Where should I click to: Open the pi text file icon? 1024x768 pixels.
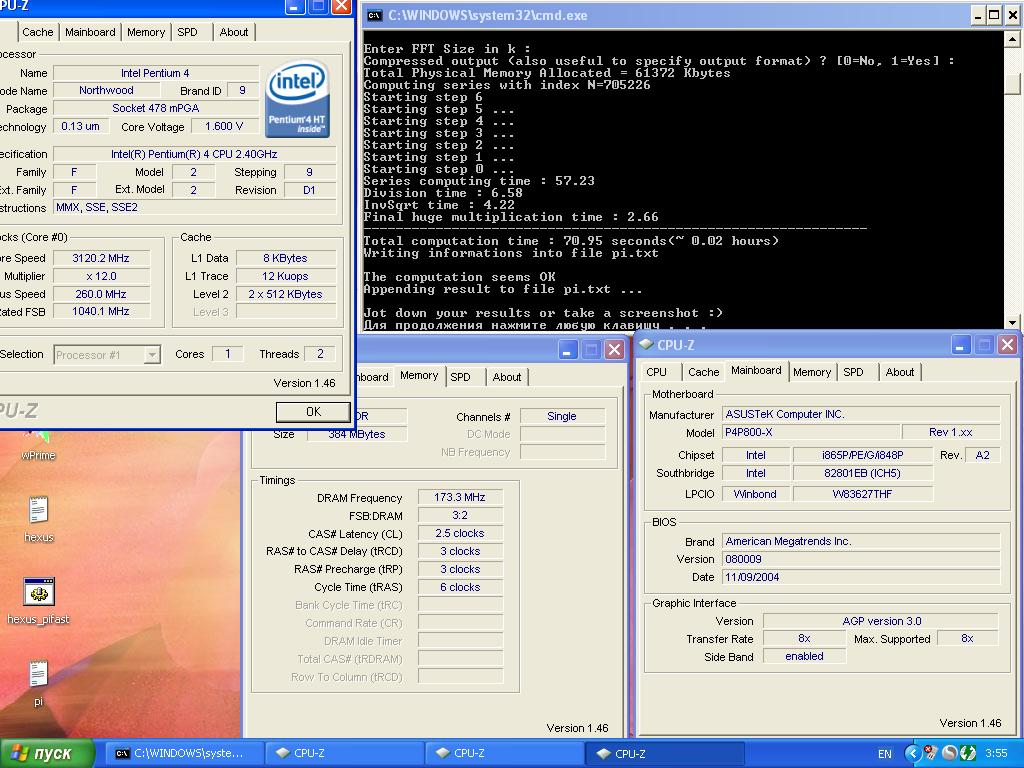(x=39, y=682)
